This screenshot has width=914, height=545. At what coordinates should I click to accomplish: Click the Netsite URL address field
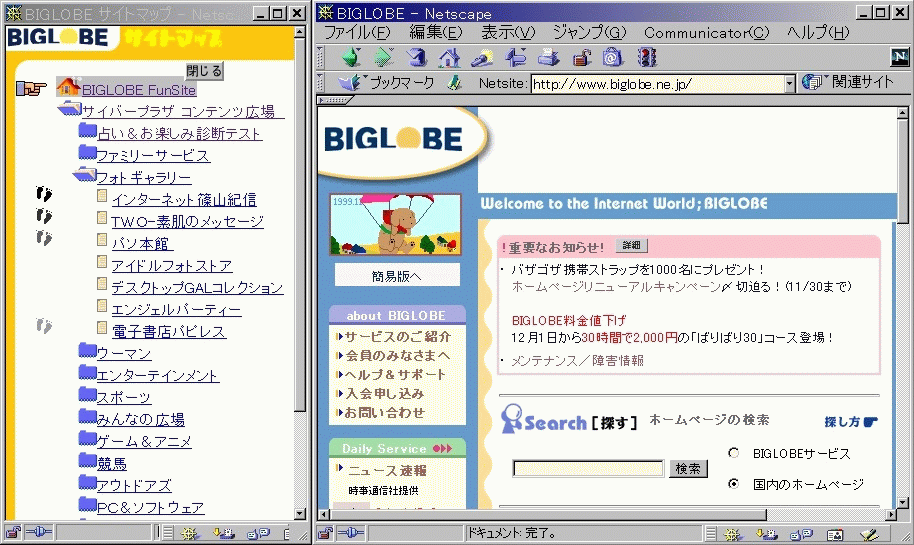click(658, 84)
